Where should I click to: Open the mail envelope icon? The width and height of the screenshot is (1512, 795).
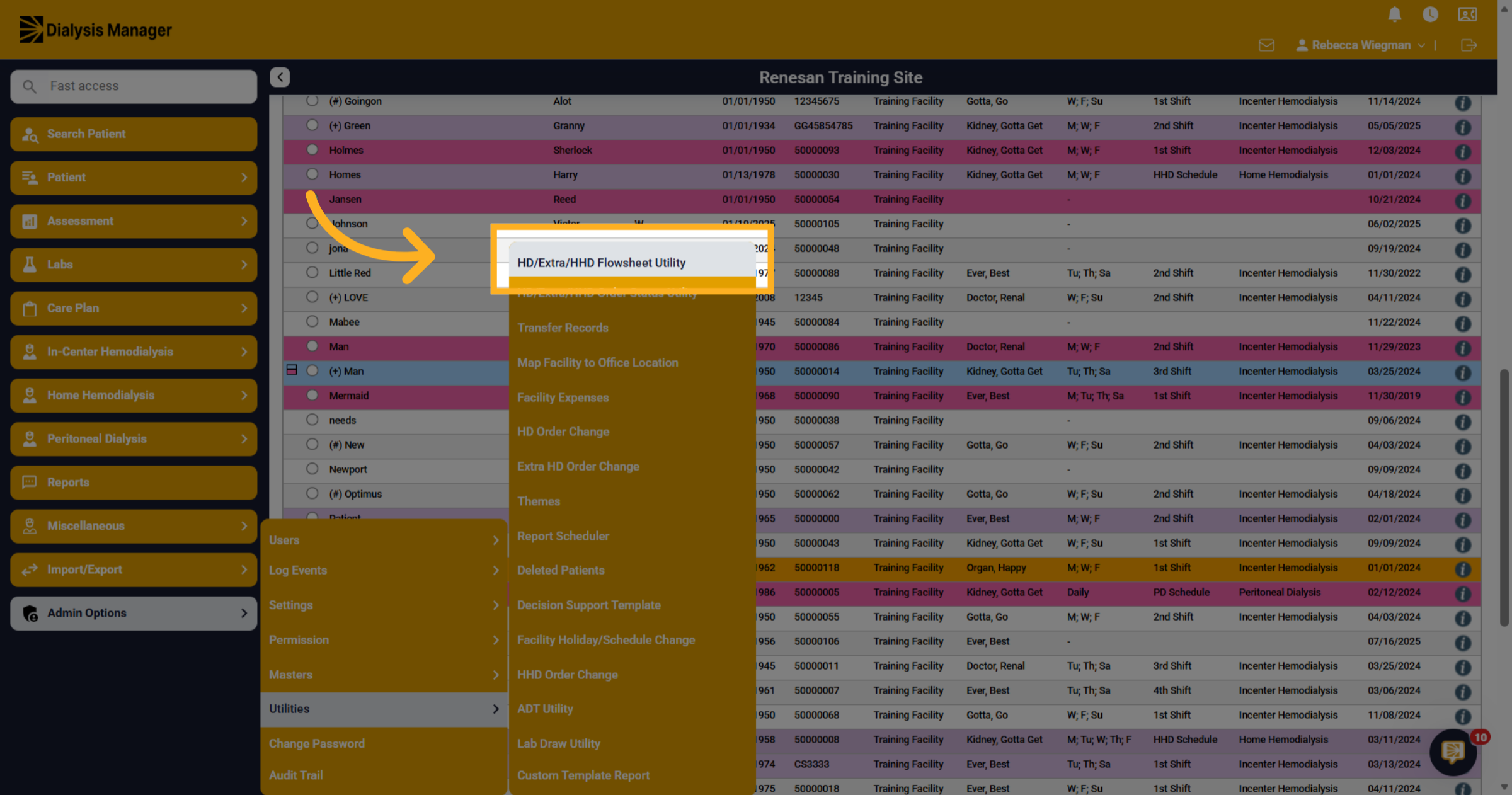[1266, 45]
